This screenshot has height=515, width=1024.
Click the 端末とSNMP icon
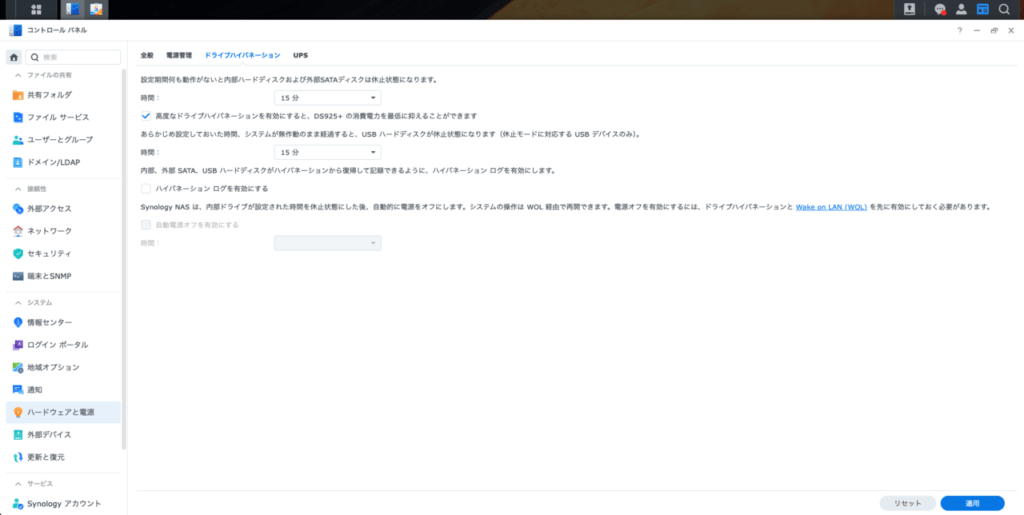click(18, 276)
